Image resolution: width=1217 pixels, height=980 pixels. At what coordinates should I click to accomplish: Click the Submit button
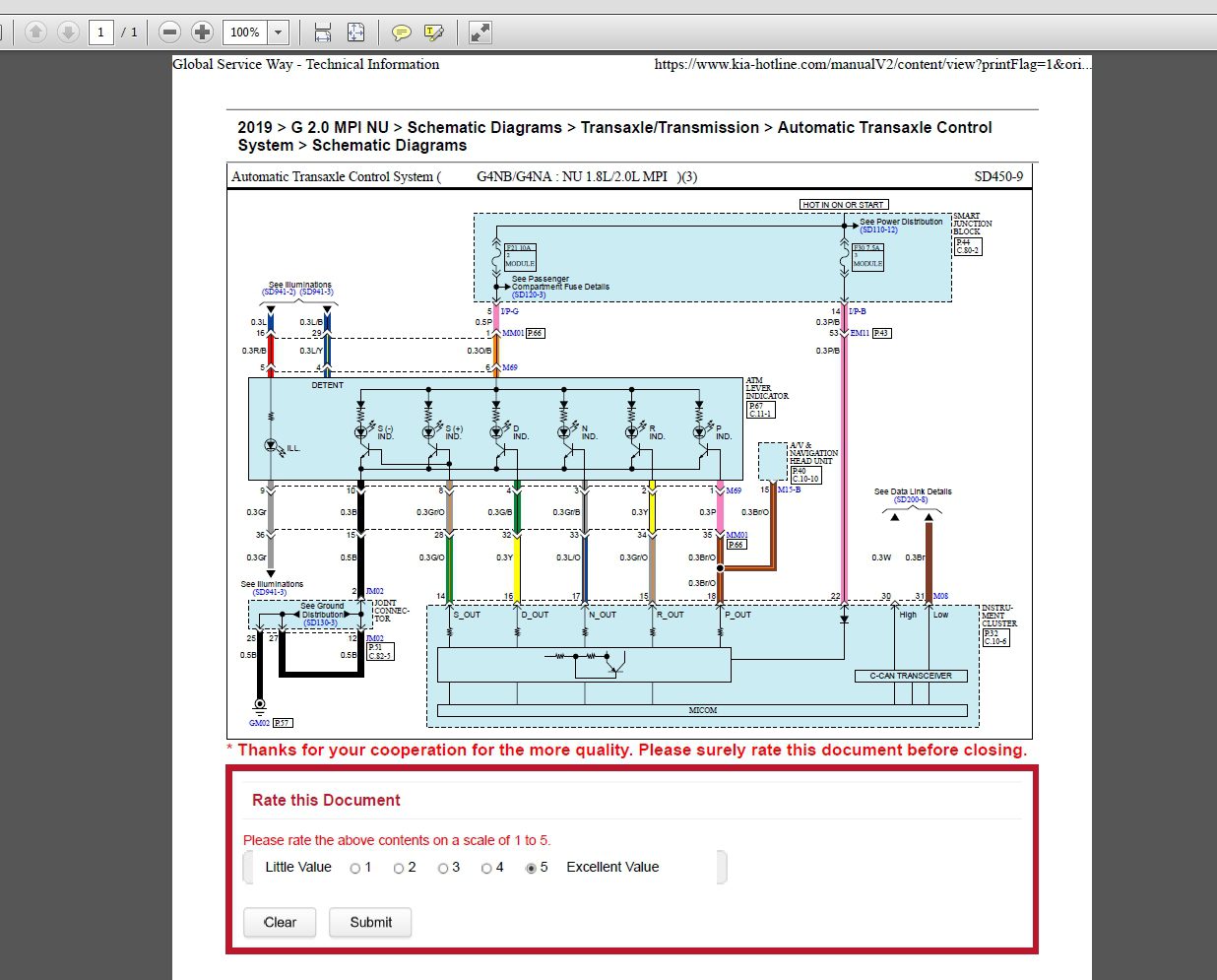click(x=370, y=923)
